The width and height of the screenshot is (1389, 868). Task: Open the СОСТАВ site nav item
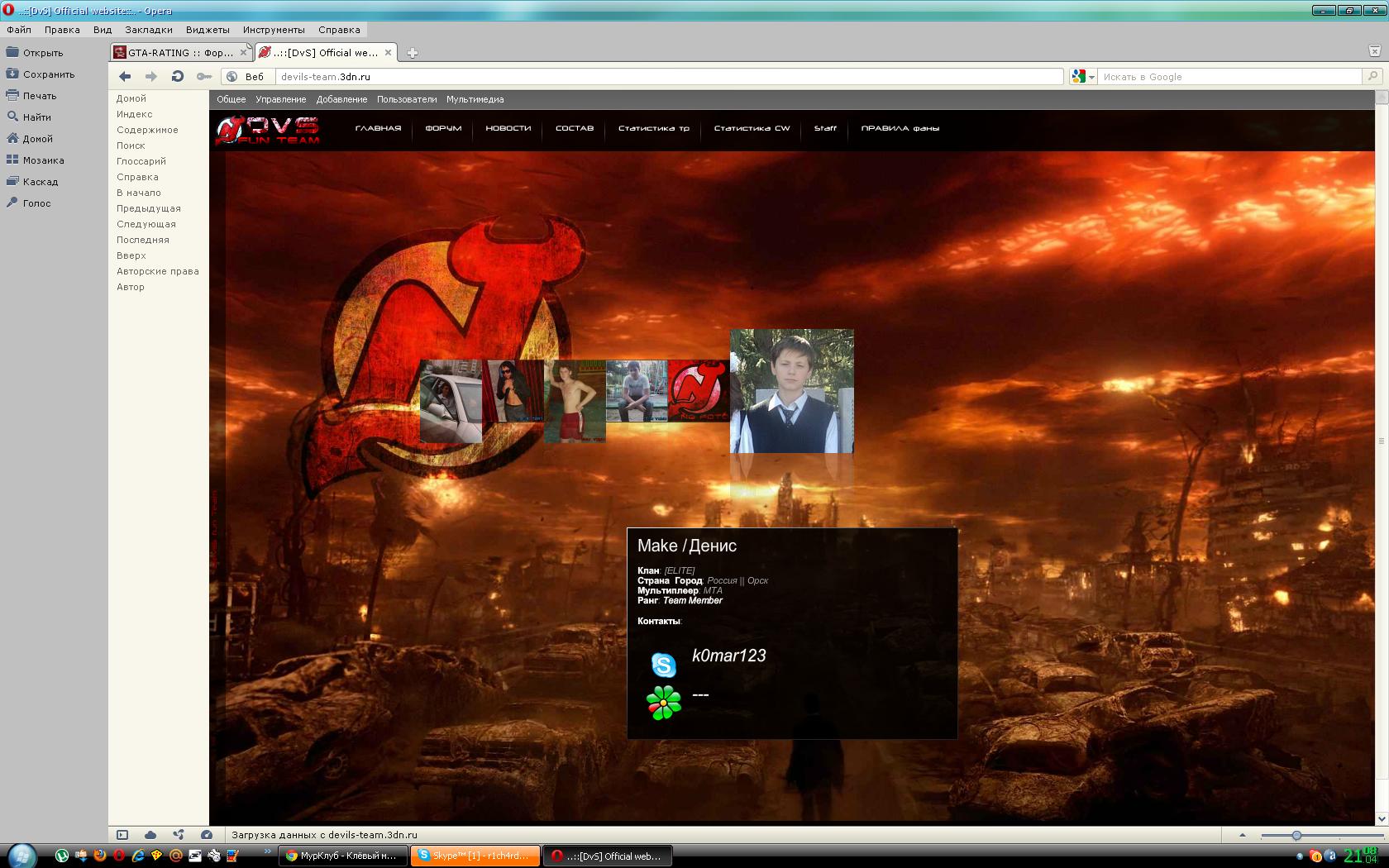575,128
